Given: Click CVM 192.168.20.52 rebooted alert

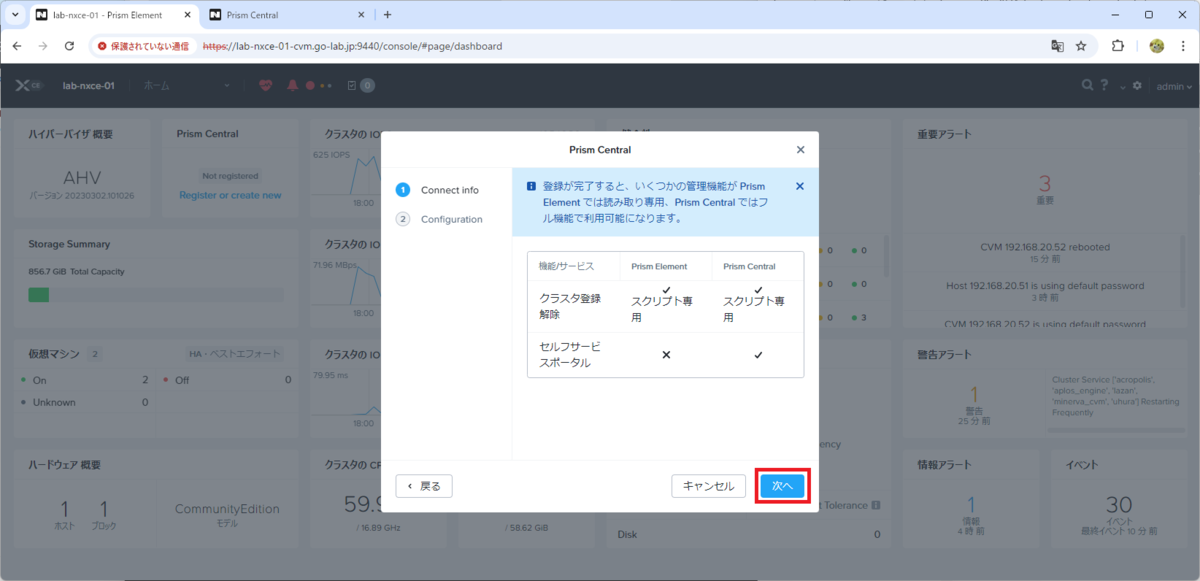Looking at the screenshot, I should point(1045,246).
